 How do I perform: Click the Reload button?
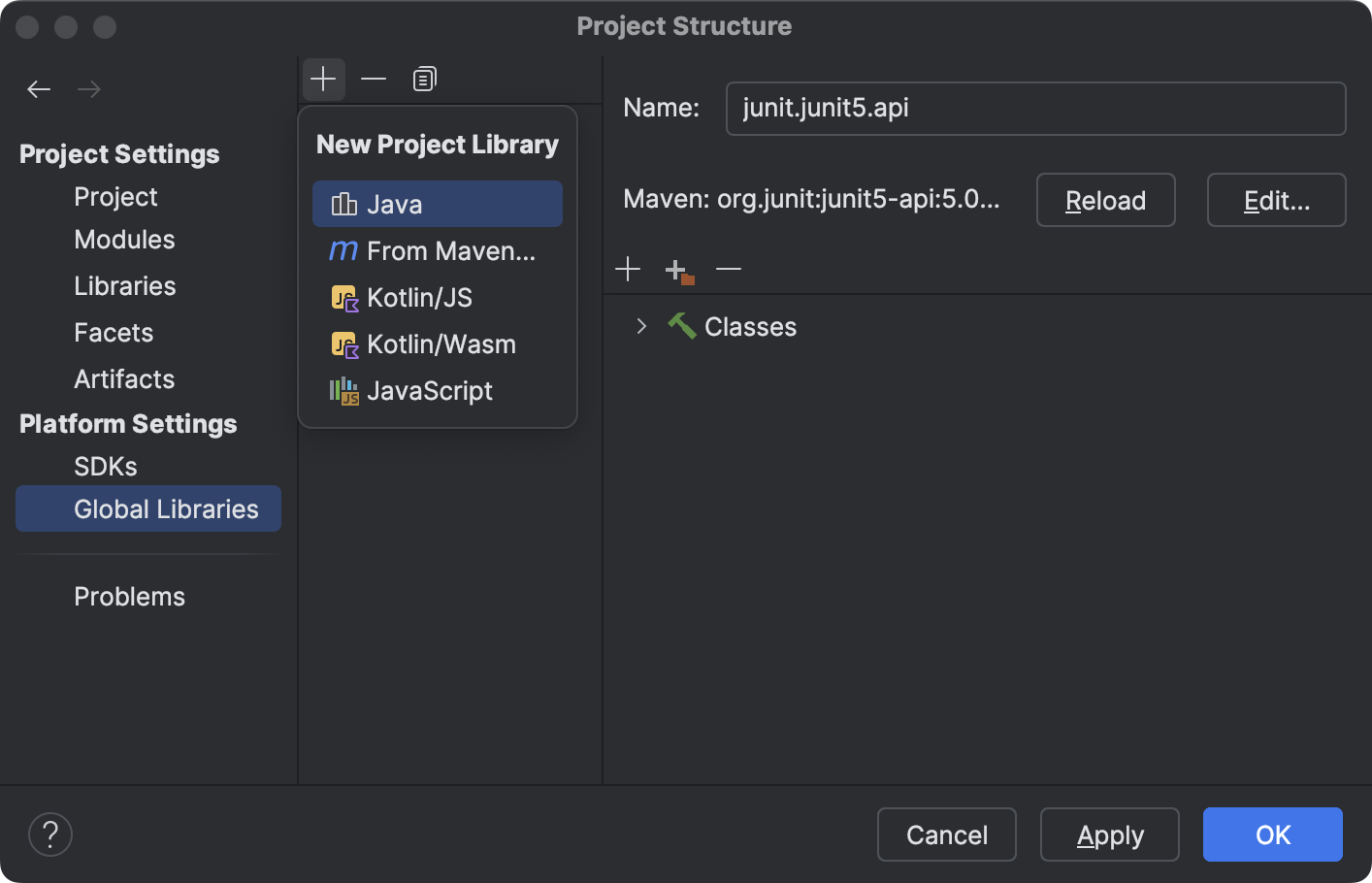tap(1105, 200)
